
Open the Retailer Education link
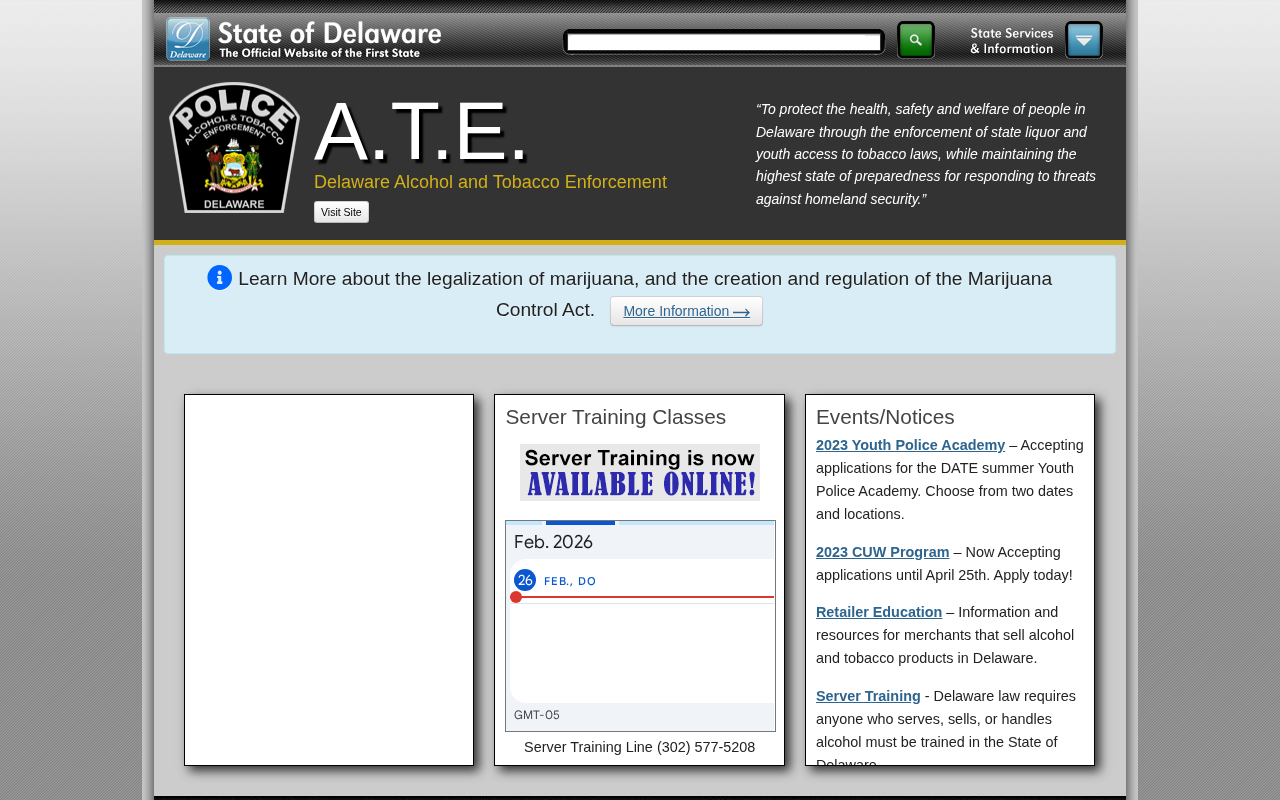tap(879, 612)
